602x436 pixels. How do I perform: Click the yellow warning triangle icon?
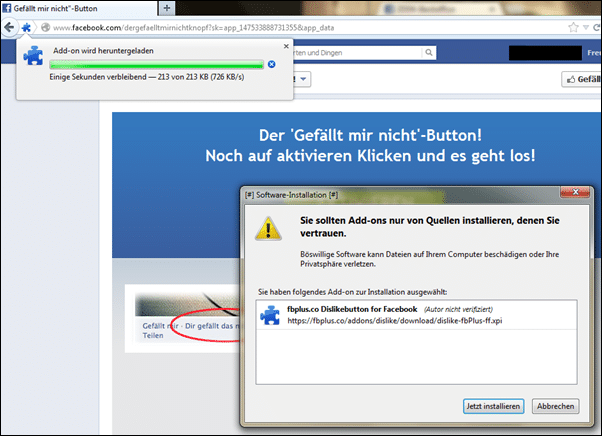pyautogui.click(x=268, y=229)
